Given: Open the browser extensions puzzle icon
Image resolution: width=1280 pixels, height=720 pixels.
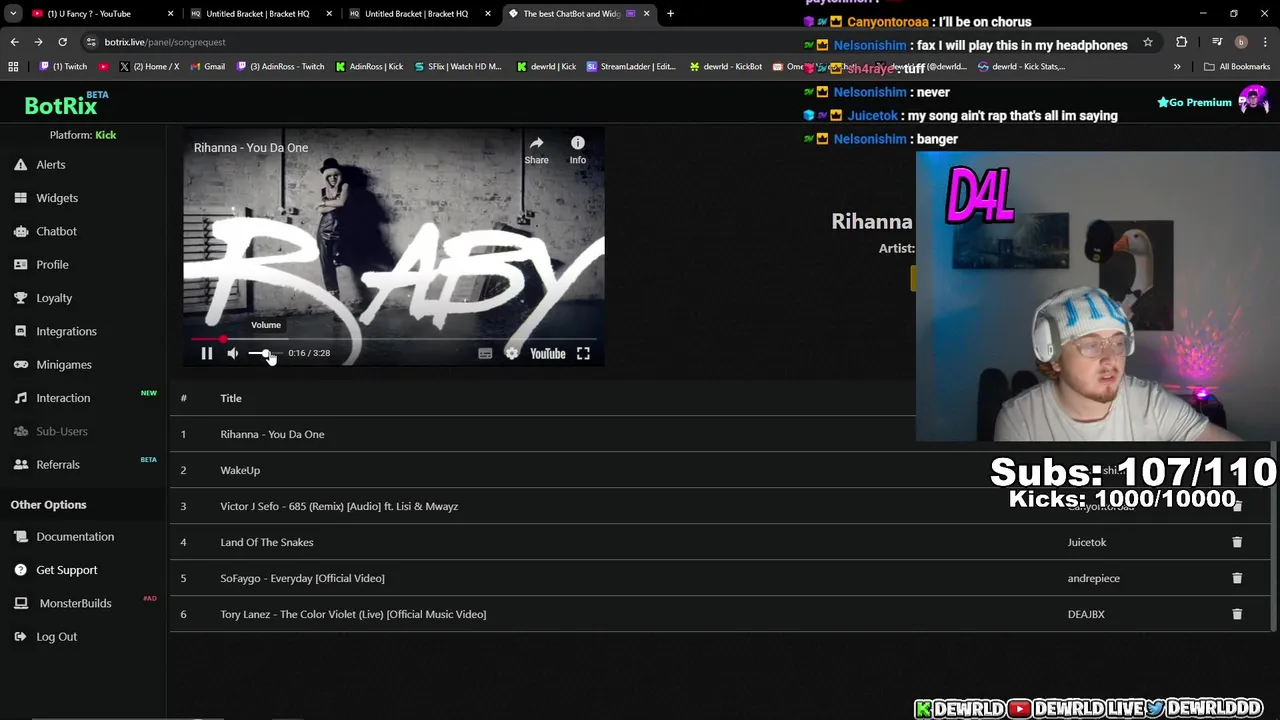Looking at the screenshot, I should [1182, 42].
